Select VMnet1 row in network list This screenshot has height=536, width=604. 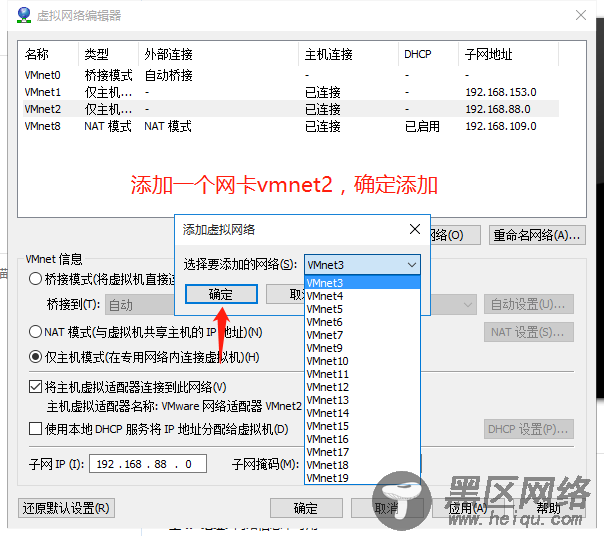pyautogui.click(x=291, y=92)
